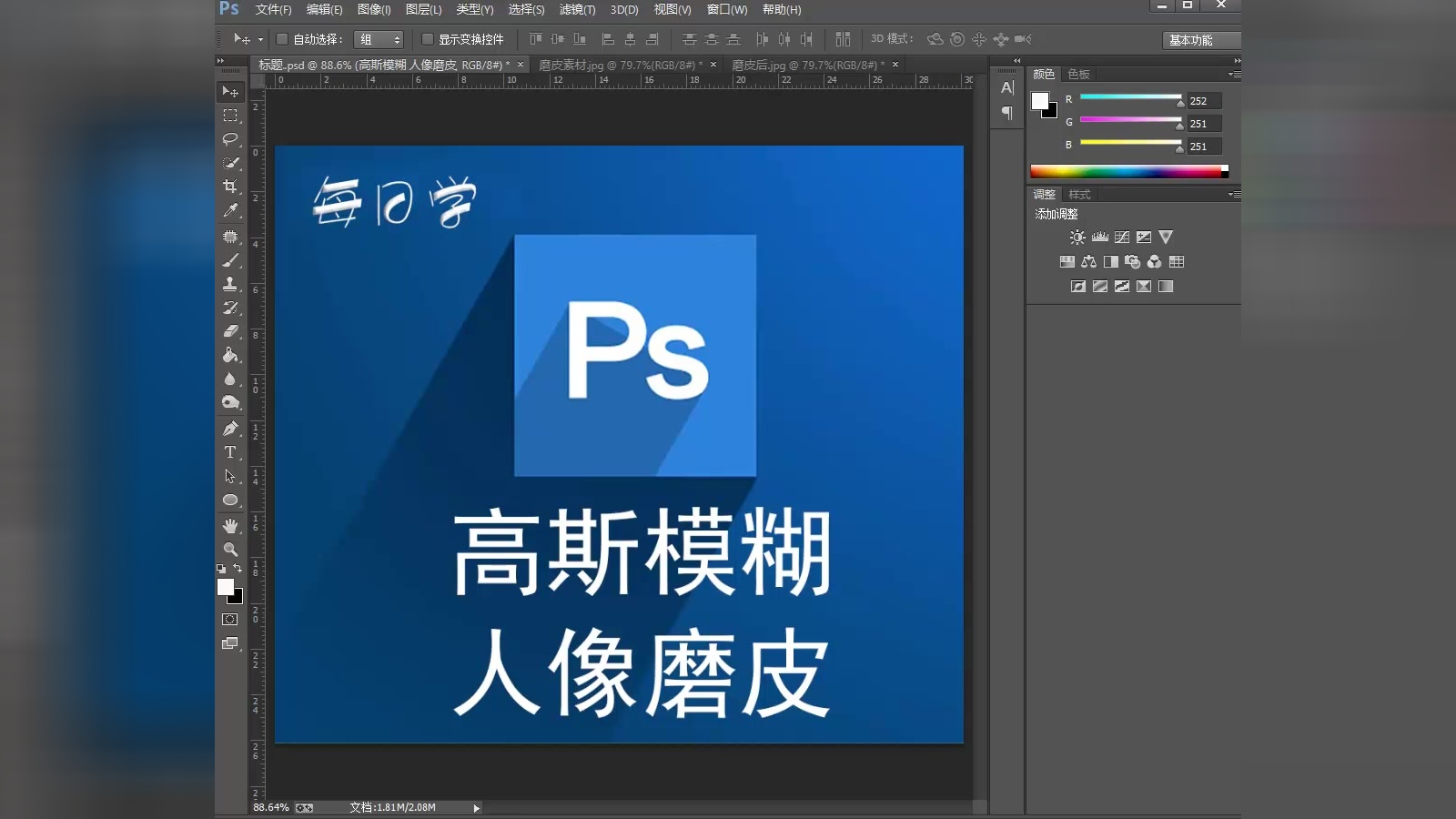Open the 图像(I) menu
Screen dimensions: 1456x819
[x=374, y=9]
